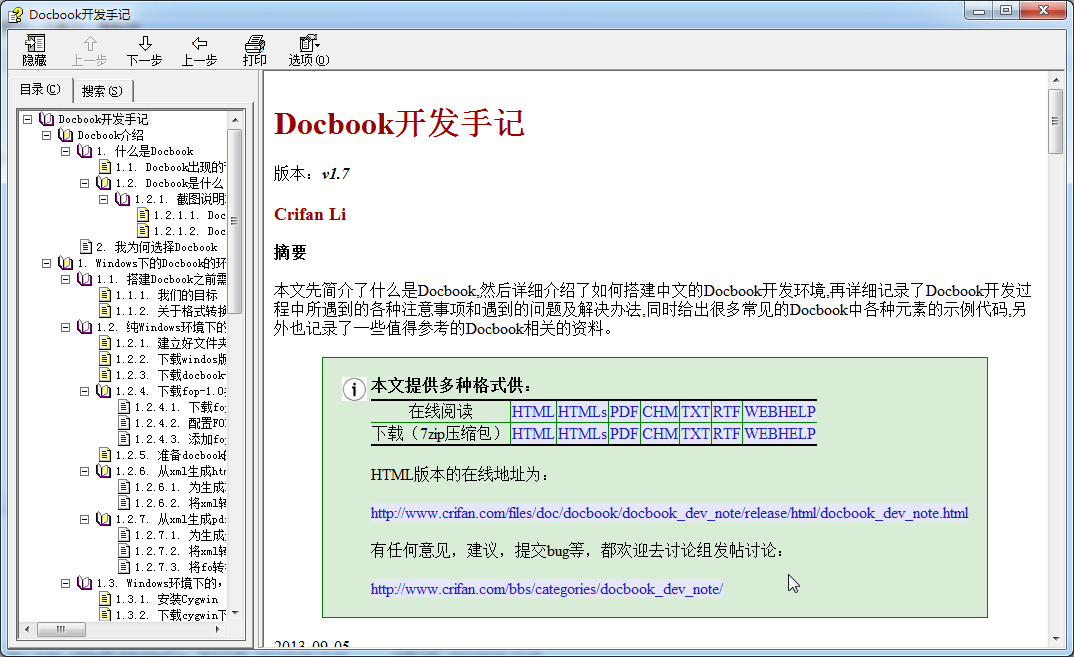Click the book icon beside Docbook介绍
This screenshot has width=1074, height=657.
coord(66,135)
